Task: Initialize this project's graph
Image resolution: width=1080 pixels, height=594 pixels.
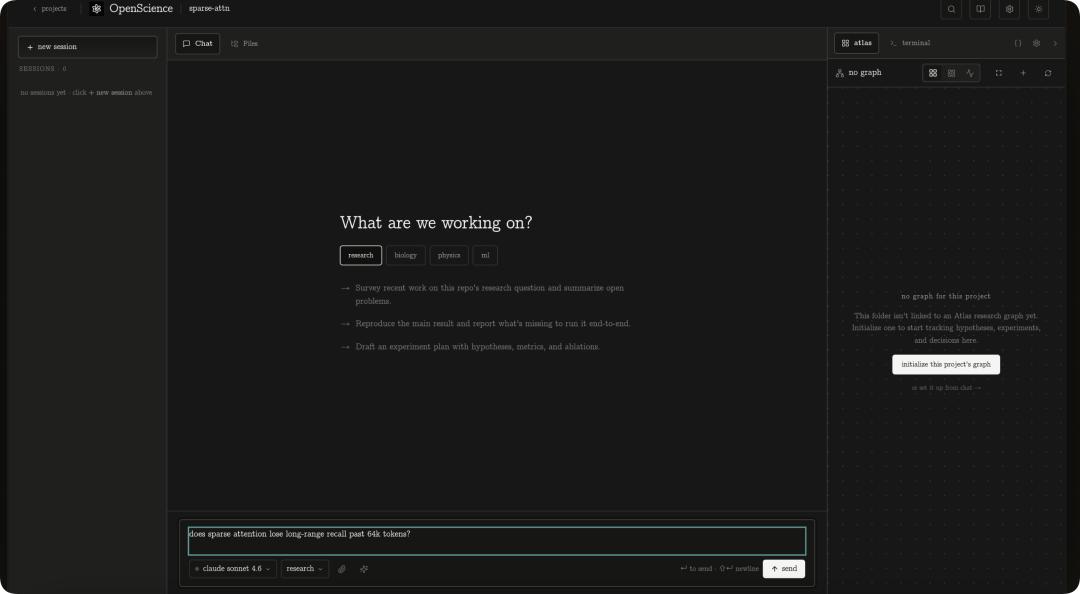Action: coord(946,365)
